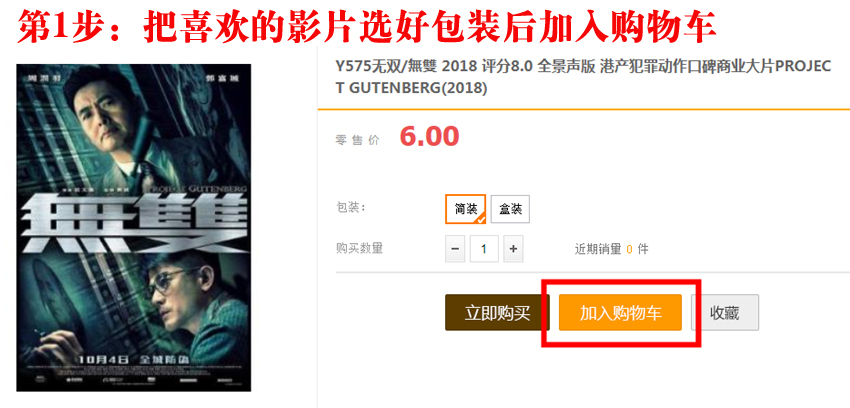This screenshot has width=850, height=408.
Task: Click the large 無雙 logo on poster
Action: (134, 222)
